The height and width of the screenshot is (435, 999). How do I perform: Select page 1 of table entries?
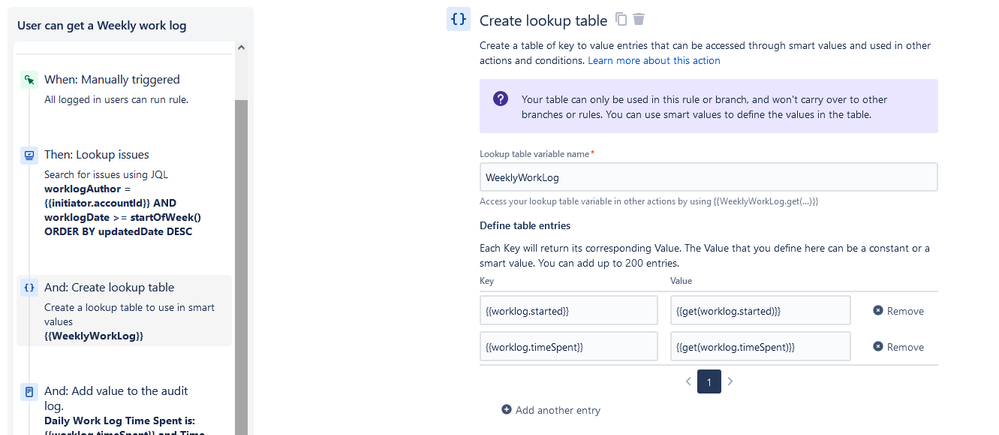point(709,382)
